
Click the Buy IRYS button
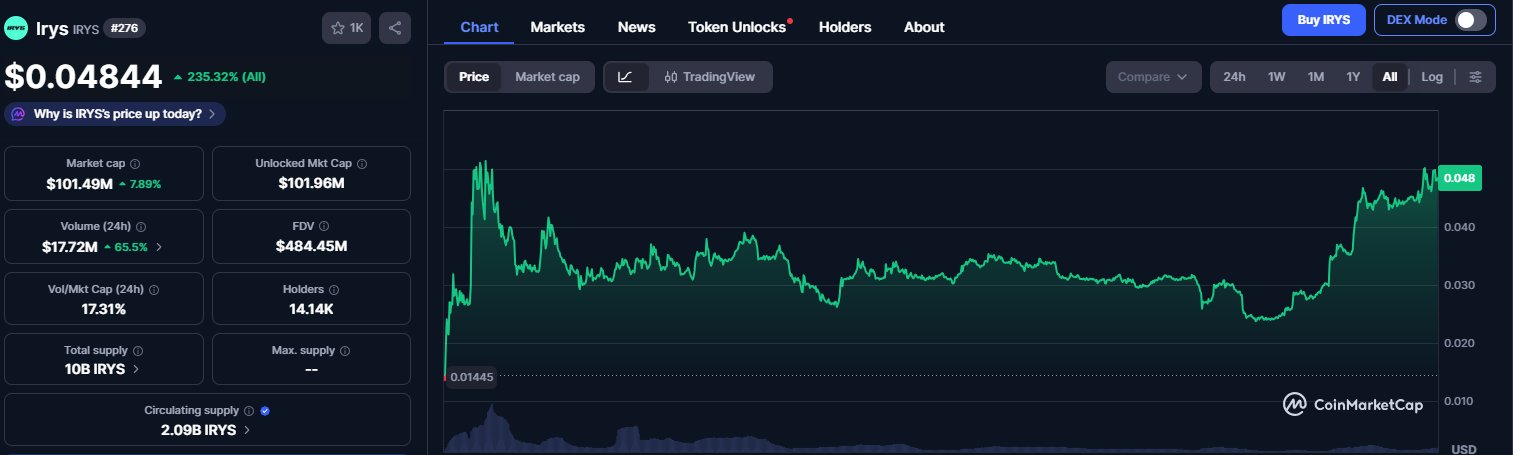(1323, 20)
